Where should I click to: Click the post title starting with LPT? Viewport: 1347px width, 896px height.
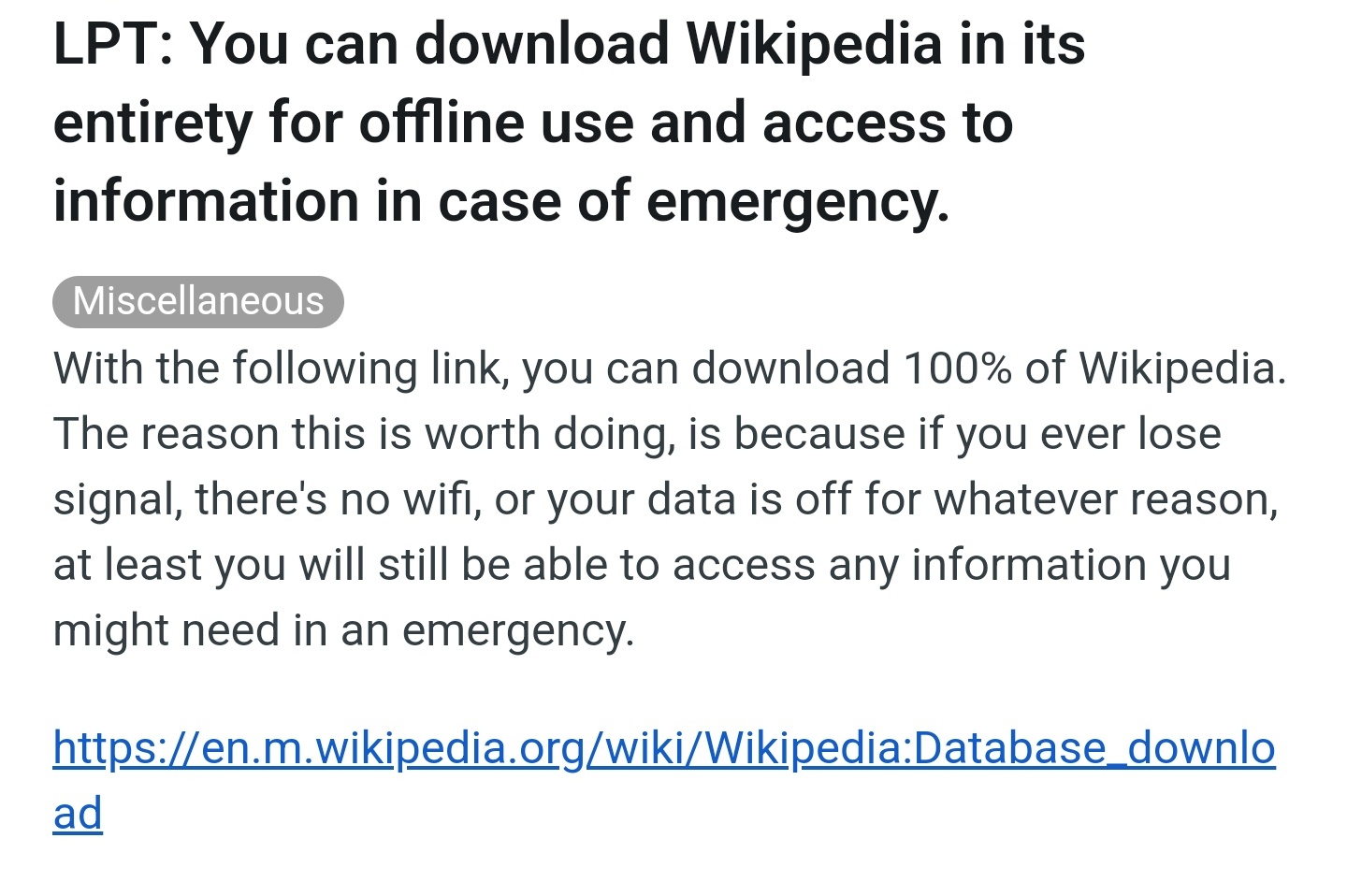pos(569,123)
